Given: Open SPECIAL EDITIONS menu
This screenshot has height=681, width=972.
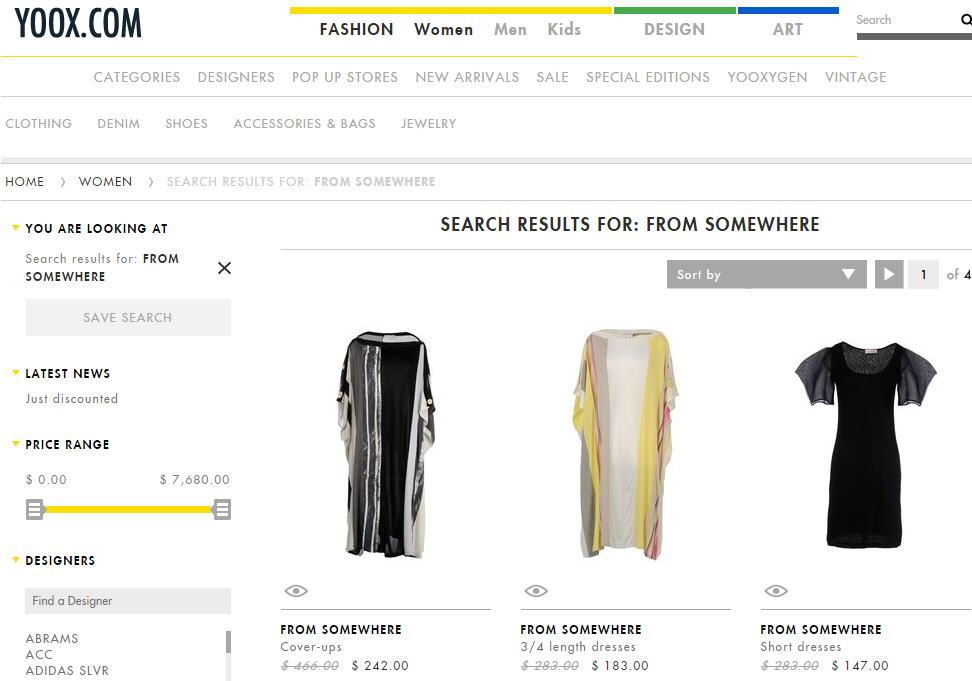Looking at the screenshot, I should tap(648, 77).
